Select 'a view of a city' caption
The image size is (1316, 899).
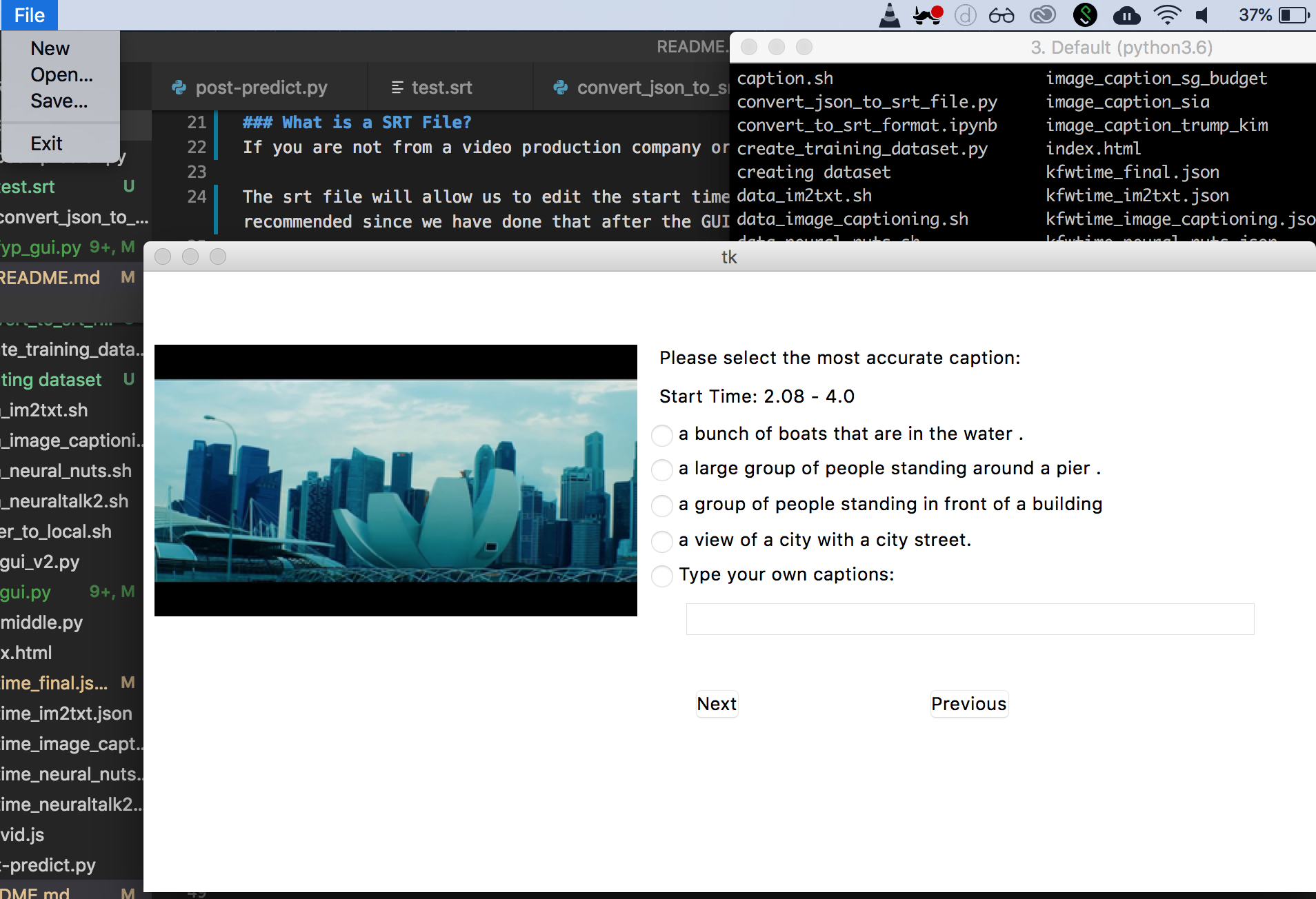point(662,541)
